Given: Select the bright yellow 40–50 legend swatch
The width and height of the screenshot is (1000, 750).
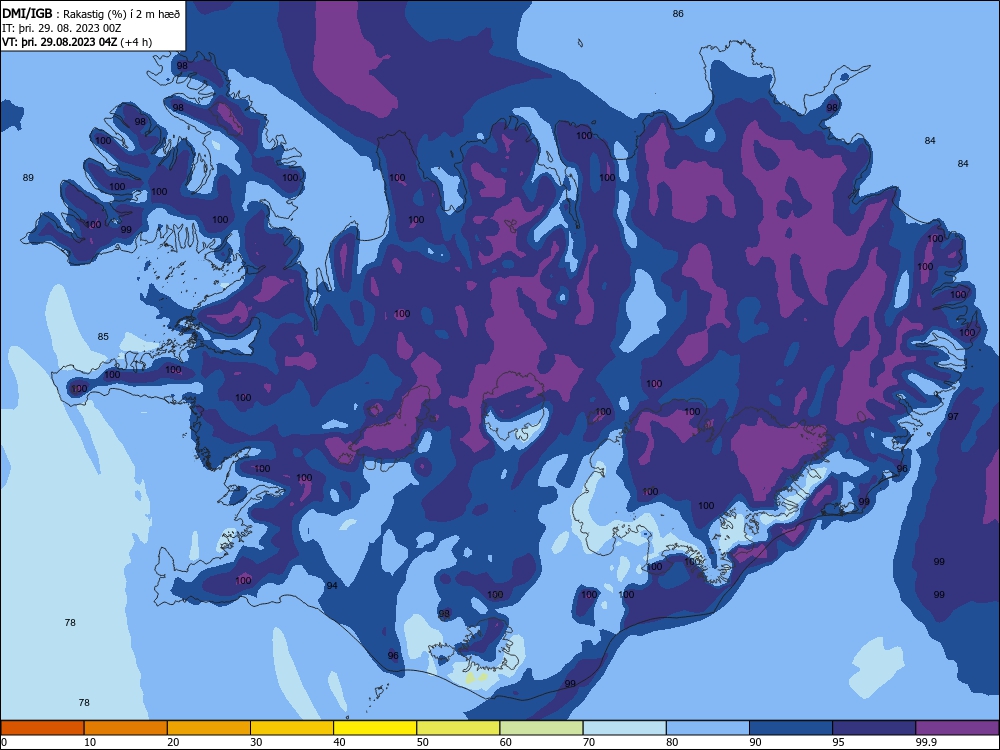Looking at the screenshot, I should tap(375, 728).
